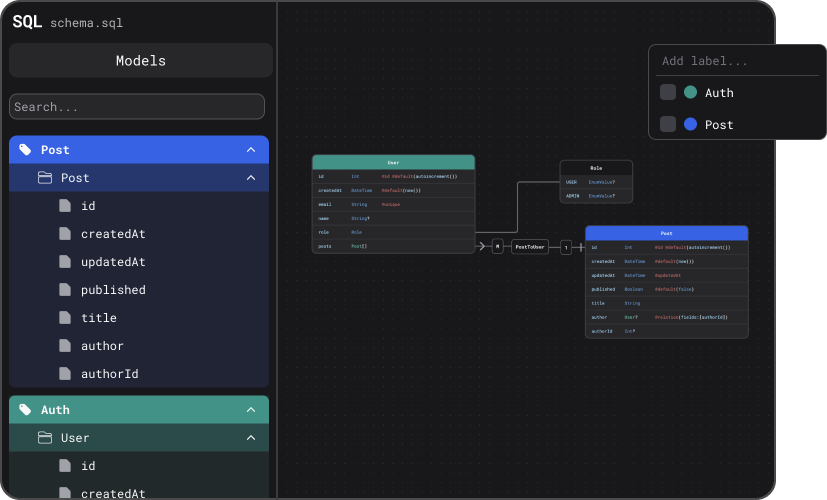
Task: Collapse the Post label group with its chevron
Action: point(251,150)
